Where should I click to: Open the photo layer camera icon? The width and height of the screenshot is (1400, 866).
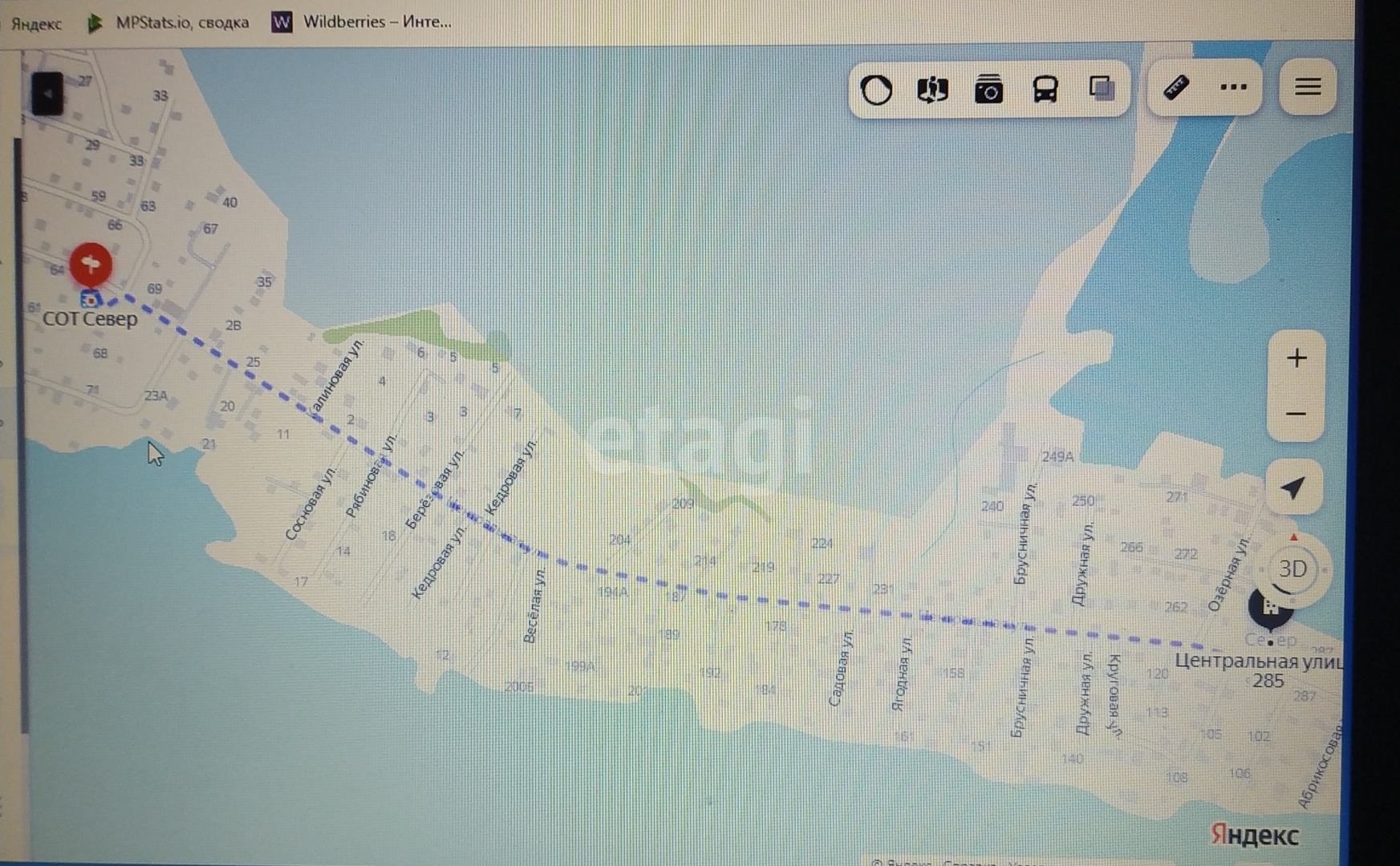pyautogui.click(x=988, y=89)
